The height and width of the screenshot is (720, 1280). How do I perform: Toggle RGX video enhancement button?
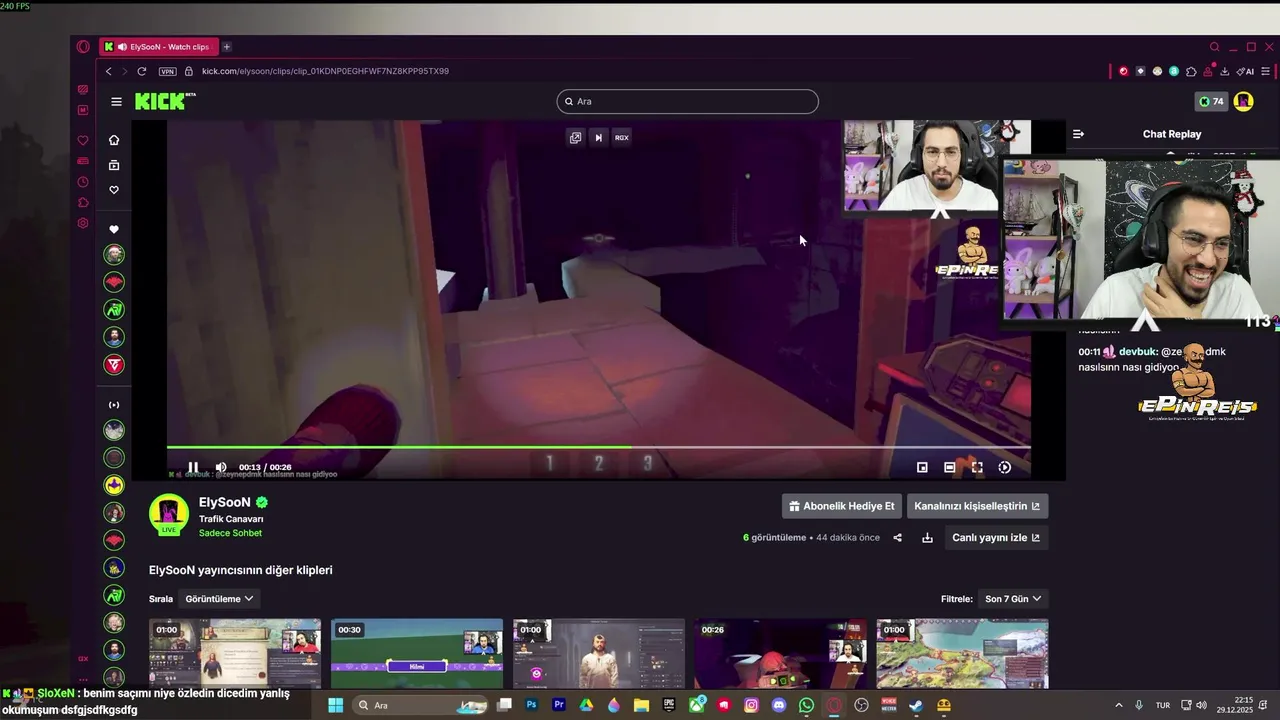pyautogui.click(x=622, y=138)
